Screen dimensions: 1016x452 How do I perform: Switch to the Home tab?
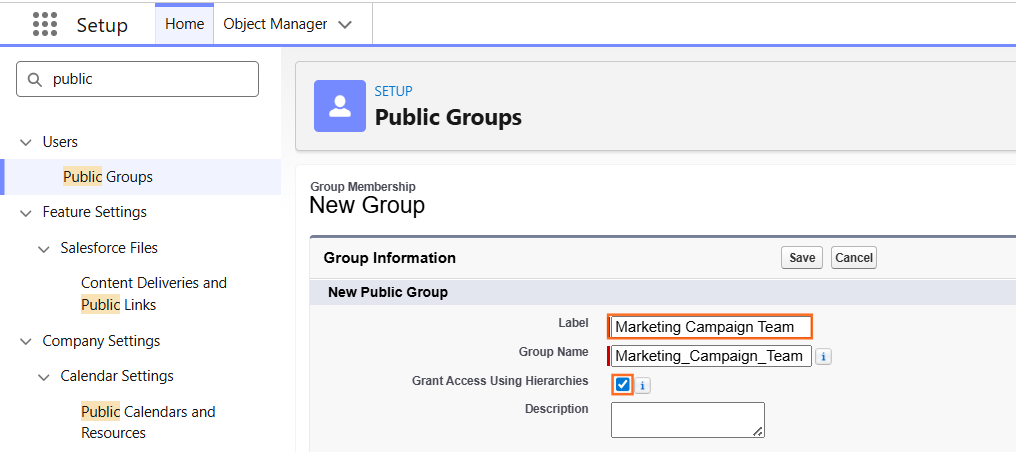[185, 24]
